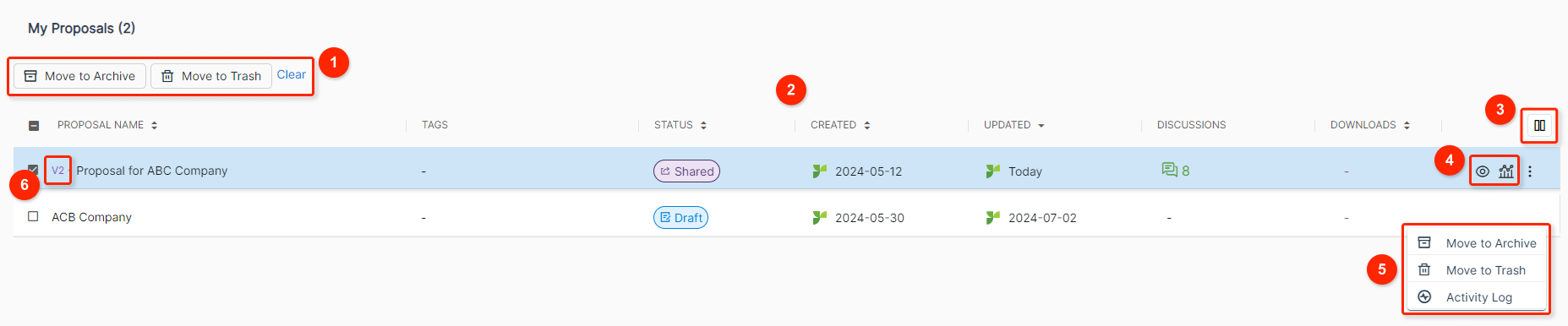Click the Shared status badge
The width and height of the screenshot is (1568, 326).
(x=686, y=171)
